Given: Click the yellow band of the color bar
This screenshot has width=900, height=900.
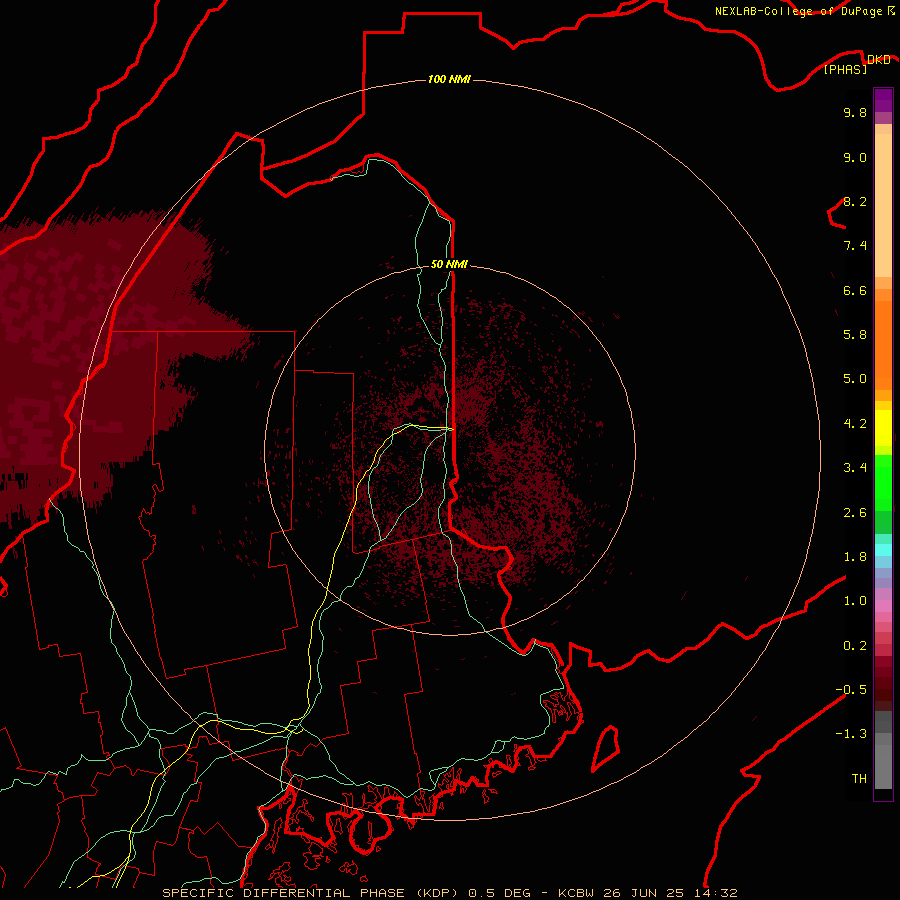Looking at the screenshot, I should 883,428.
